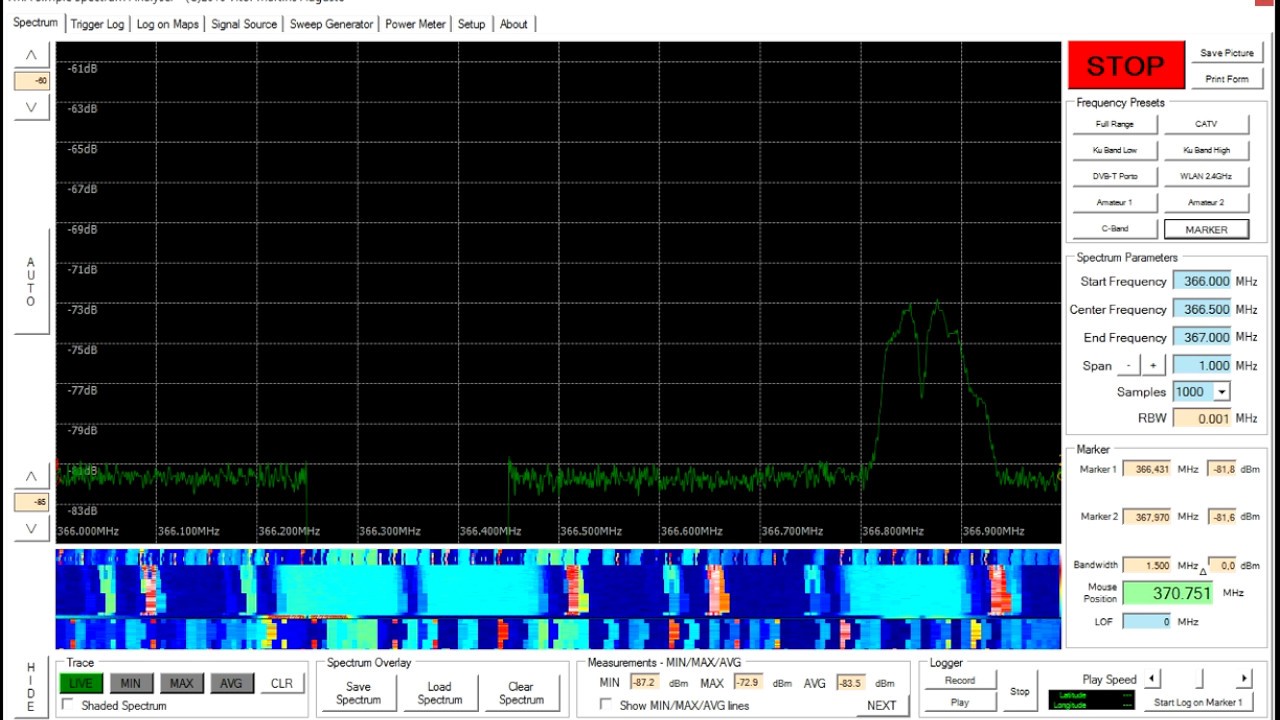Select the Amateur 1 preset
Screen dimensions: 1280x720
(x=1115, y=202)
